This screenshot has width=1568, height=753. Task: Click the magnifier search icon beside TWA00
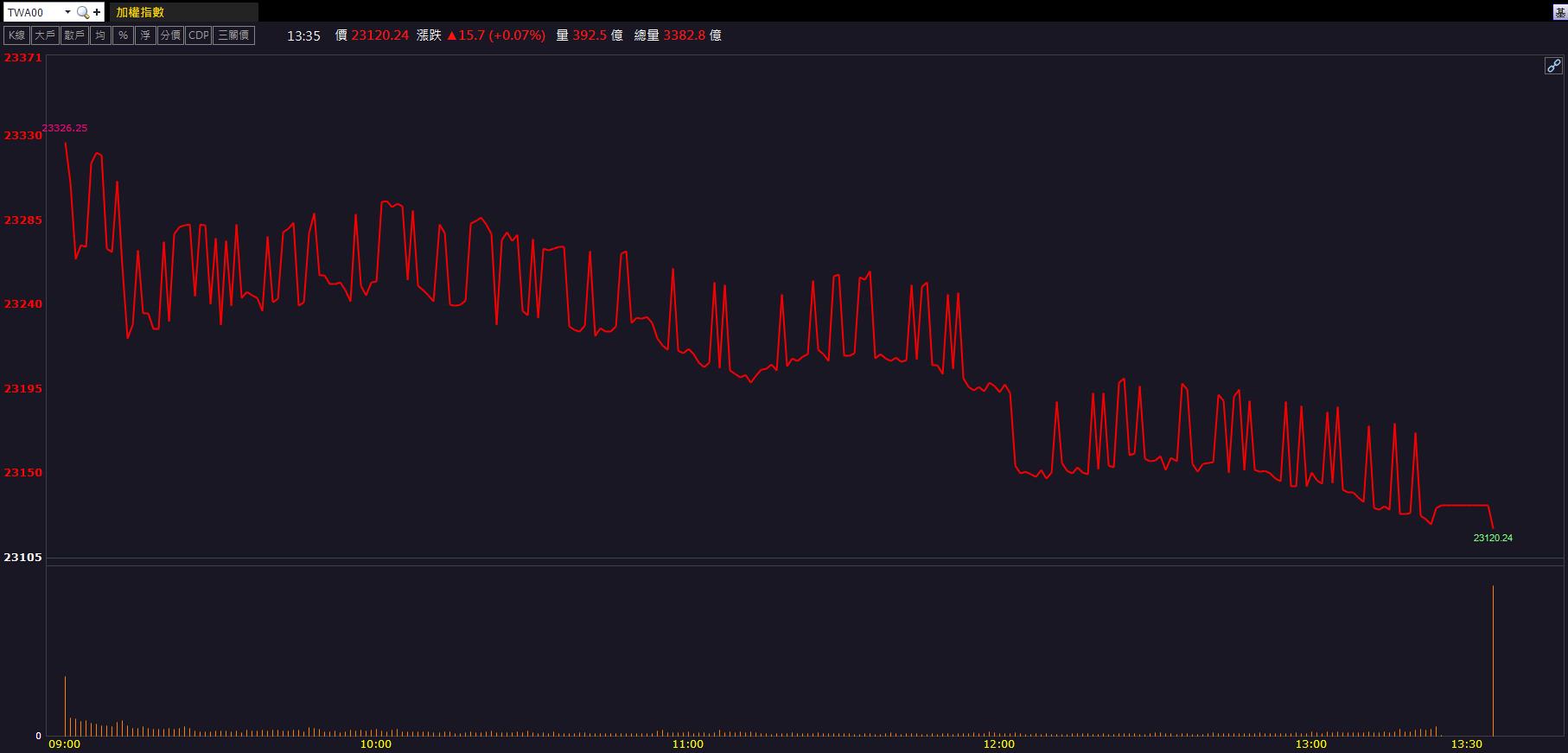pyautogui.click(x=82, y=12)
